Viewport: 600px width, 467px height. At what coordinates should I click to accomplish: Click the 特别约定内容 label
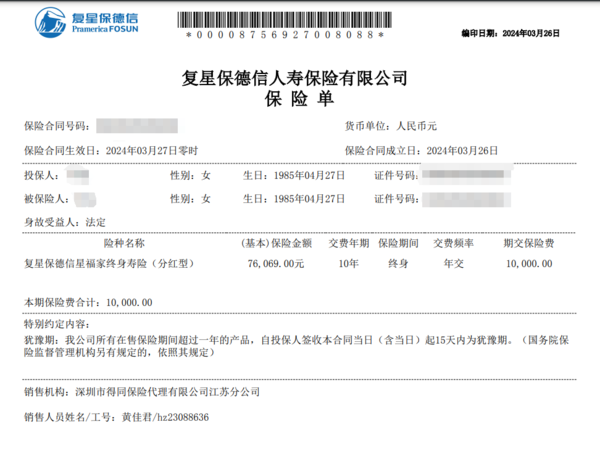(57, 324)
